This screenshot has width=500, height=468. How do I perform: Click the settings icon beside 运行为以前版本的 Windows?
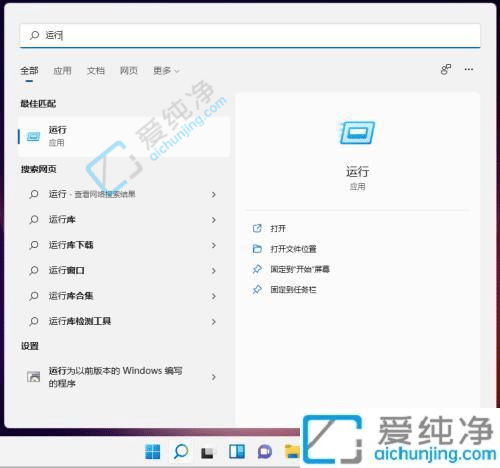(x=33, y=377)
